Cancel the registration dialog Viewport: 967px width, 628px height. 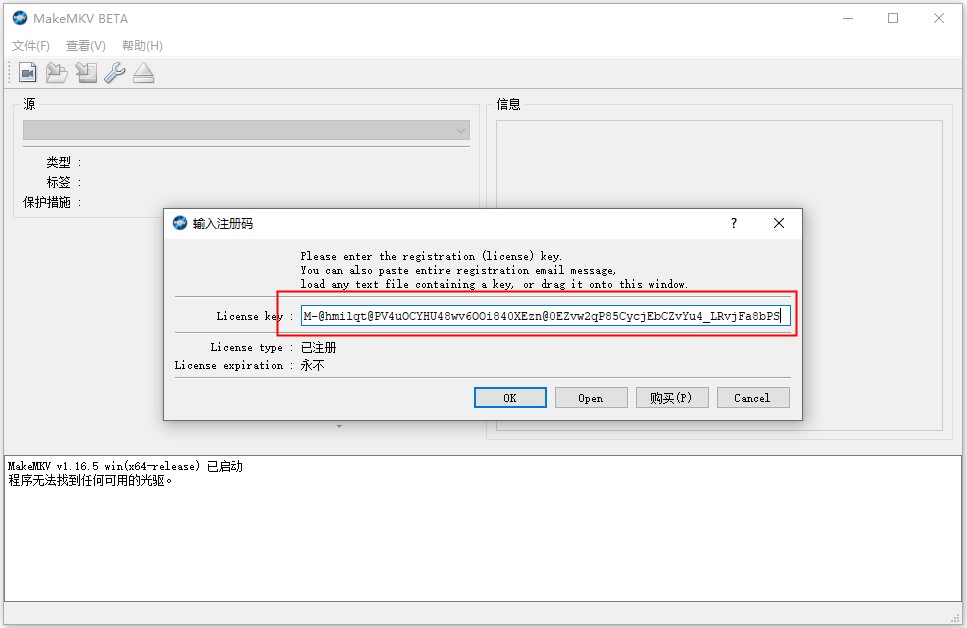[x=752, y=398]
